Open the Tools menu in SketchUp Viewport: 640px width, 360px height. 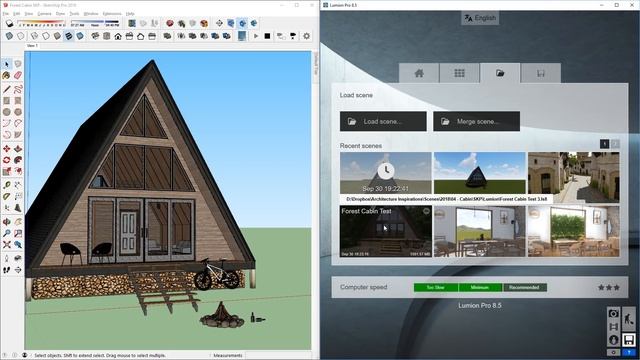point(74,14)
